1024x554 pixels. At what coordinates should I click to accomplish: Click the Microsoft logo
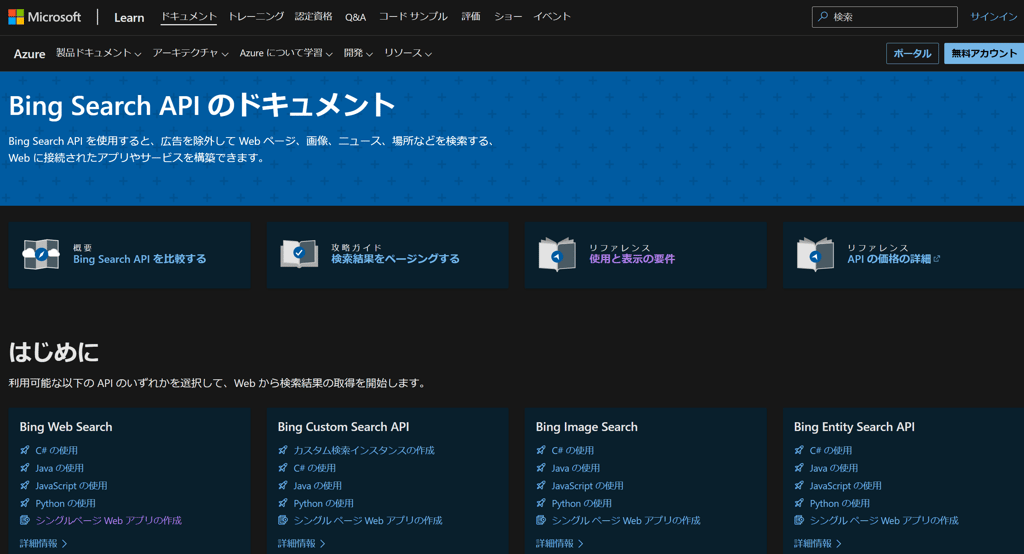click(x=44, y=17)
